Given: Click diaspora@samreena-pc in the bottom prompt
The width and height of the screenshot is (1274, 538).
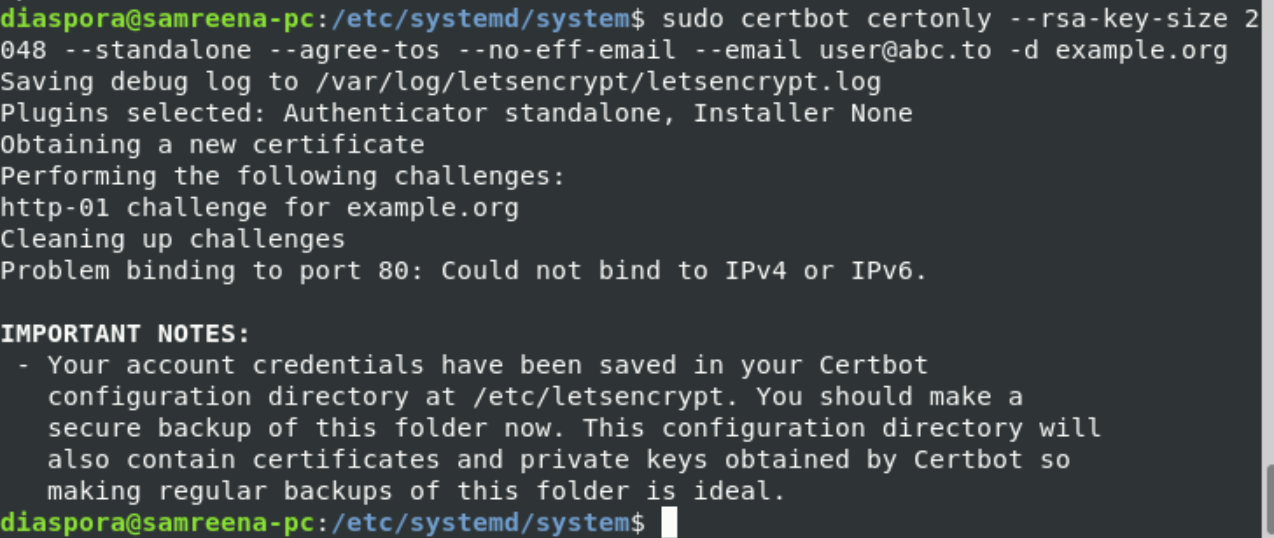Looking at the screenshot, I should click(157, 523).
